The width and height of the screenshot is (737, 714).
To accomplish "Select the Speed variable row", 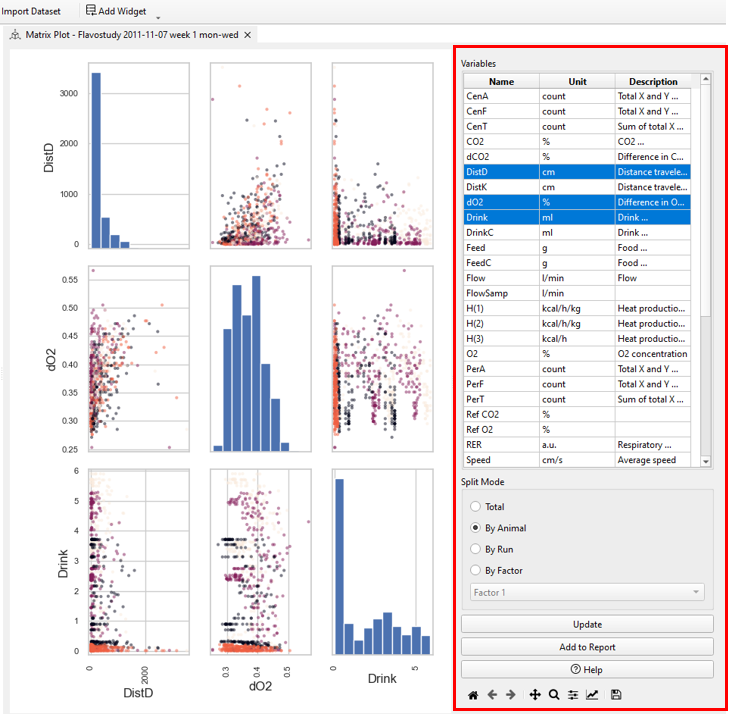I will point(577,460).
